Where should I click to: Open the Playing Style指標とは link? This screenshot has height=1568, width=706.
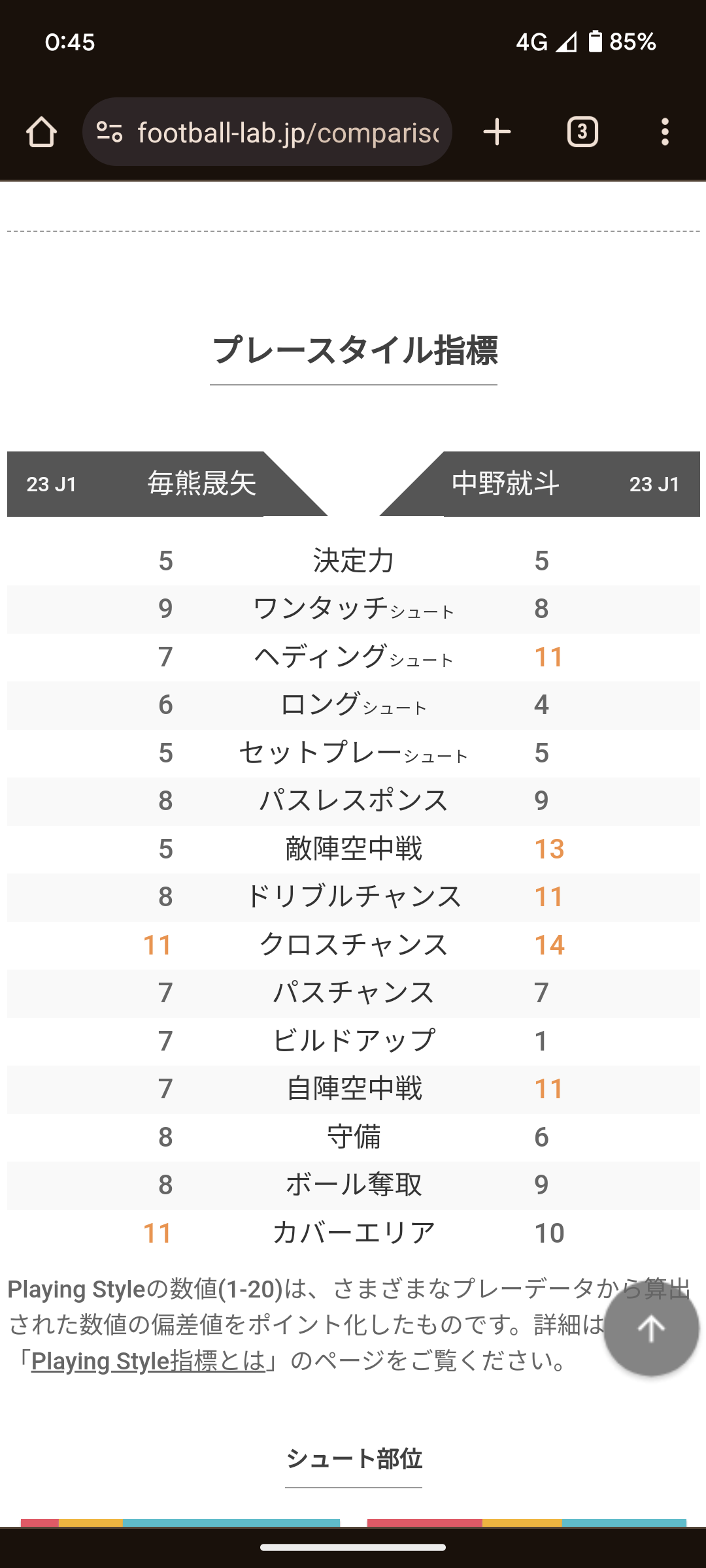click(148, 1362)
